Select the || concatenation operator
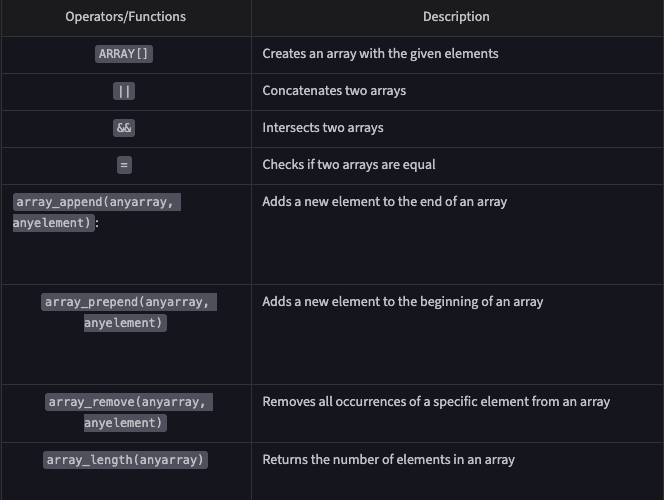664x500 pixels. tap(124, 91)
